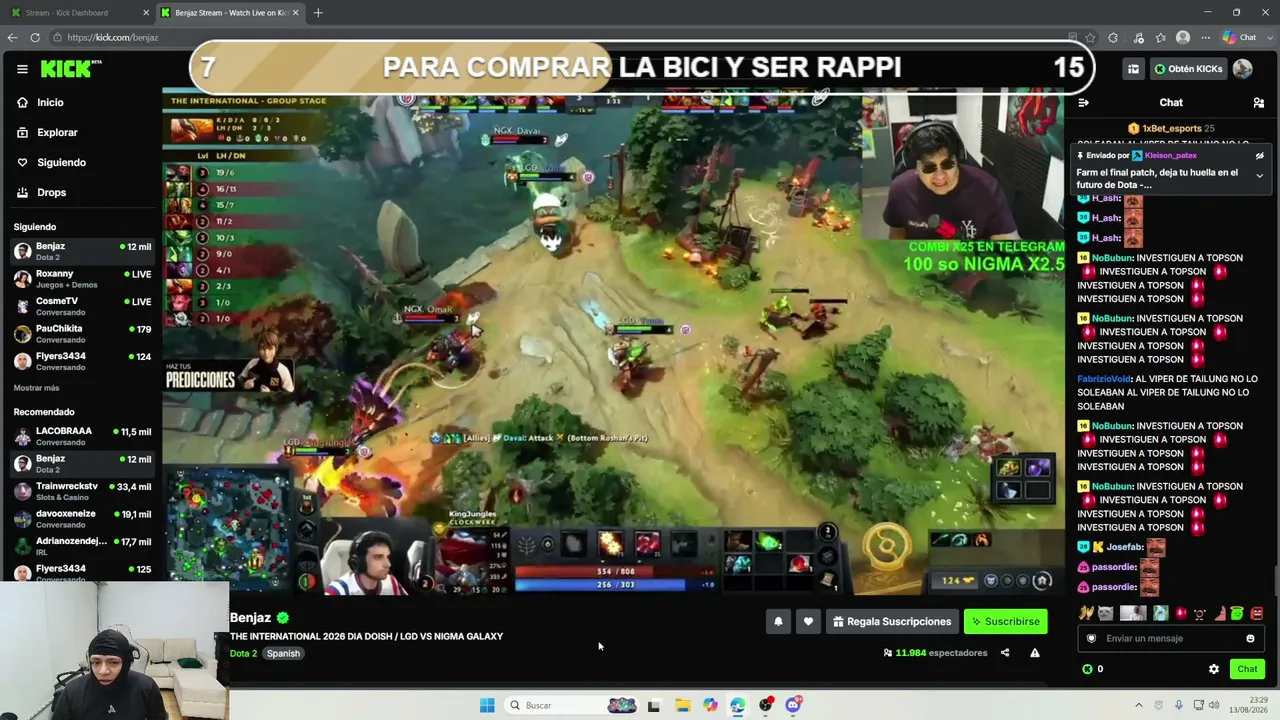Viewport: 1280px width, 720px height.
Task: Open the browser favorites list
Action: point(1161,37)
